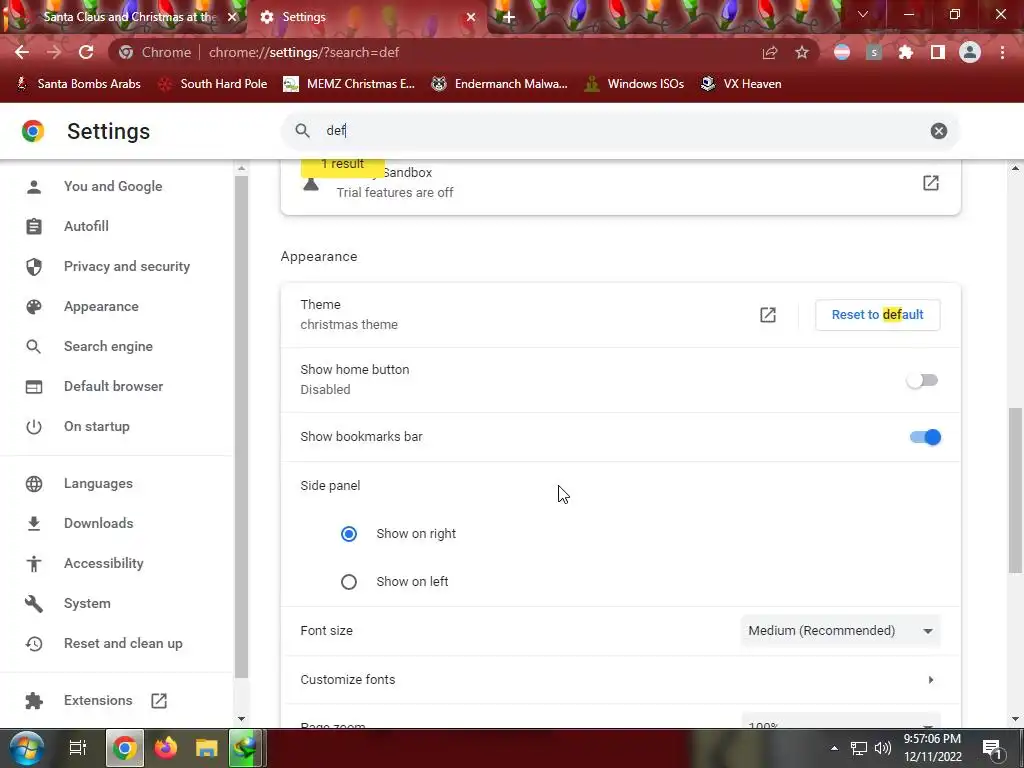Open the clock and date on taskbar
Screen dimensions: 1024x768
(x=932, y=748)
